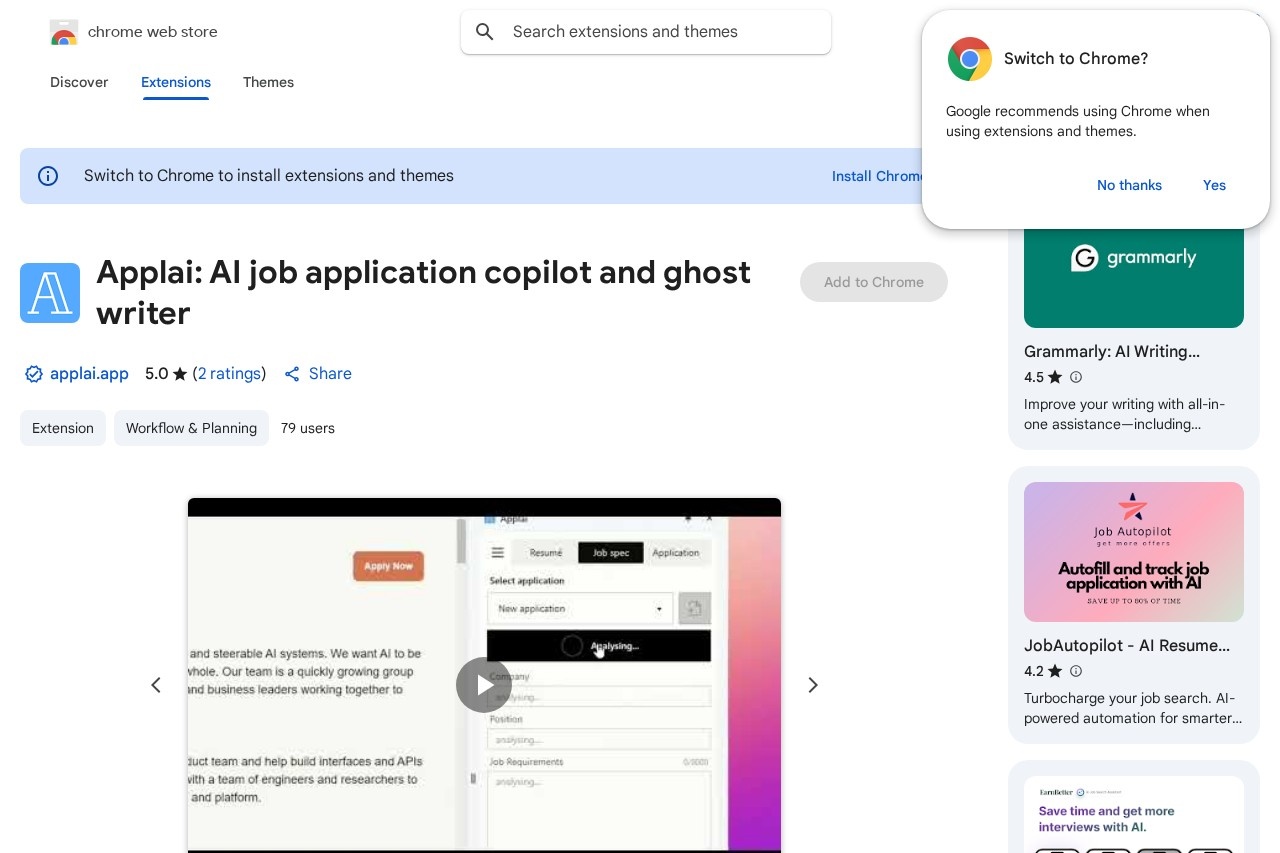This screenshot has width=1280, height=853.
Task: Open the Discover tab
Action: pyautogui.click(x=79, y=83)
